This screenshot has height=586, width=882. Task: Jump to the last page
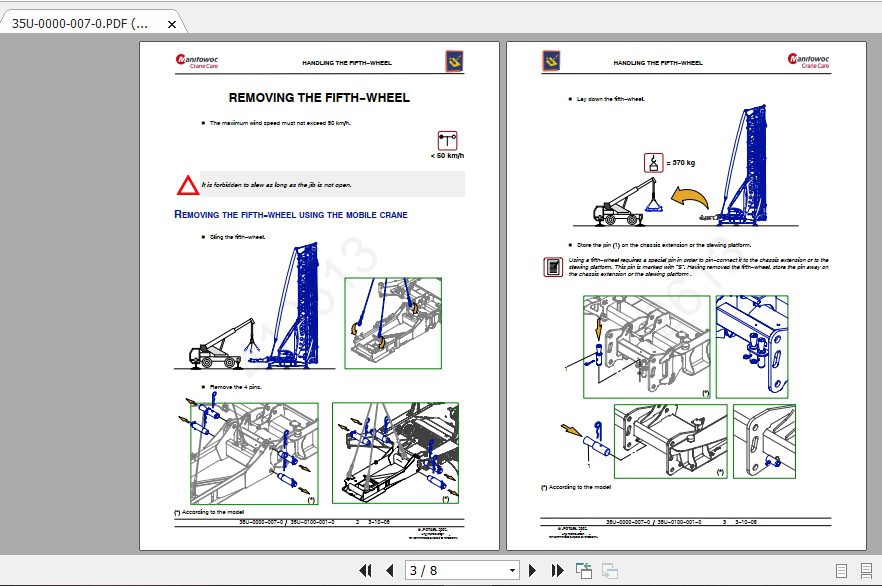tap(557, 571)
